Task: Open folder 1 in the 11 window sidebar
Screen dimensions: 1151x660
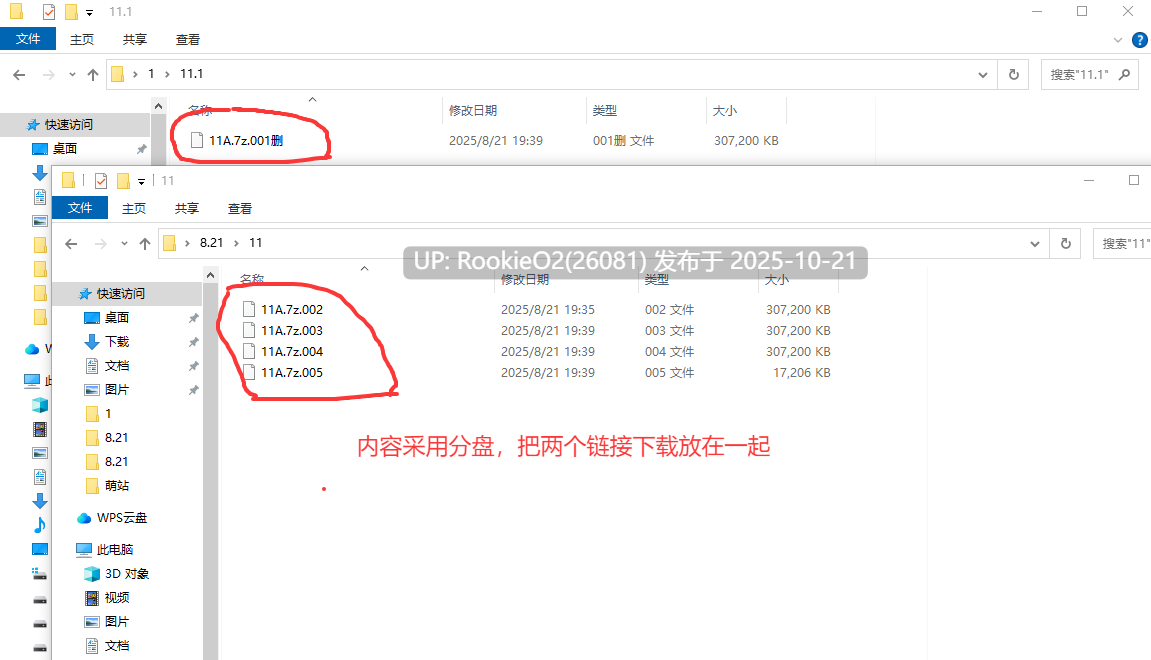Action: (x=107, y=413)
